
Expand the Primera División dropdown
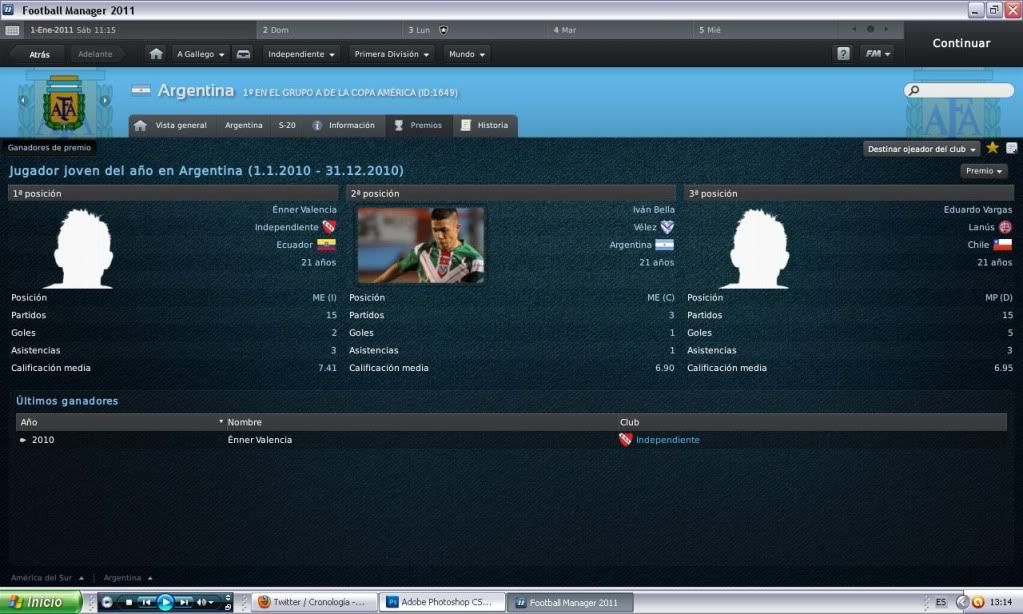point(391,54)
